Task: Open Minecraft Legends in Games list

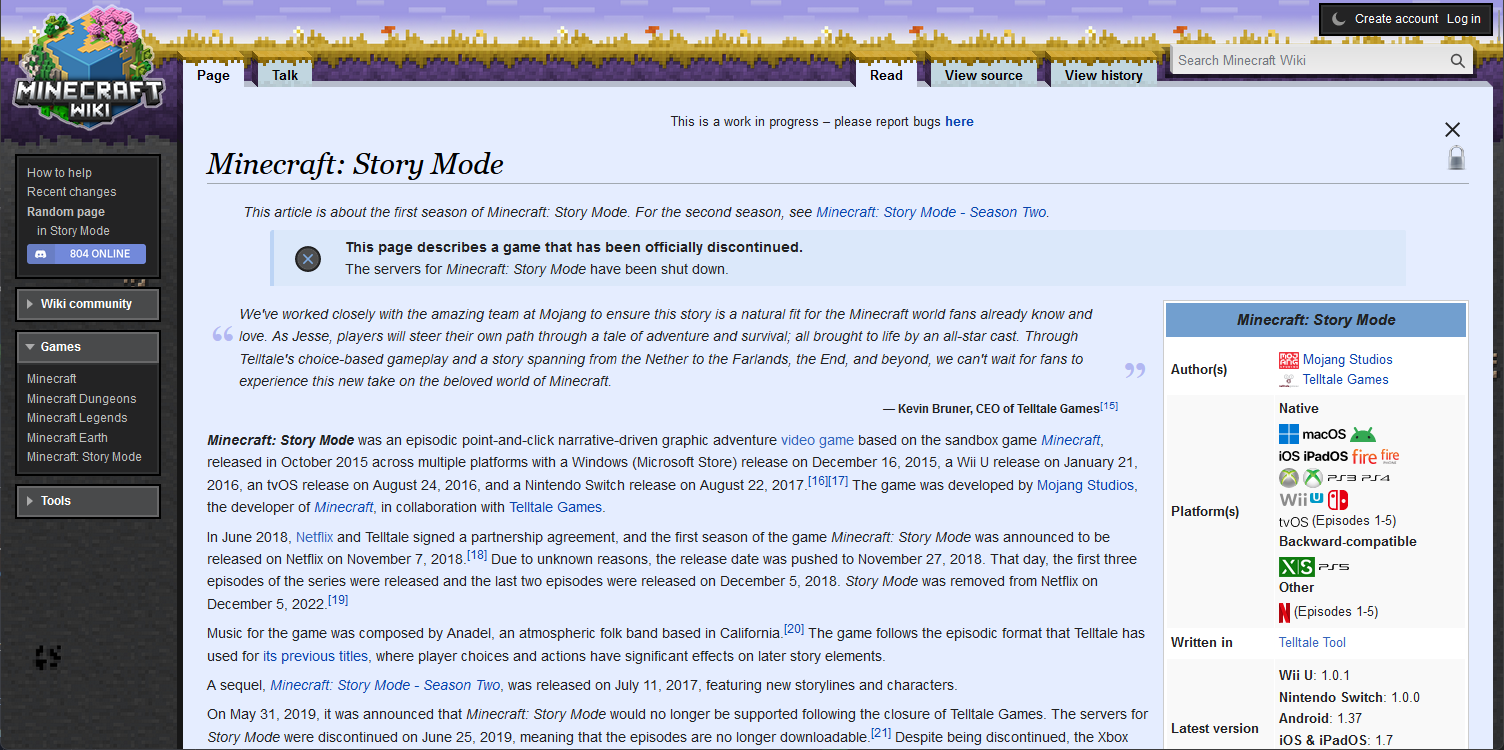Action: [x=77, y=418]
